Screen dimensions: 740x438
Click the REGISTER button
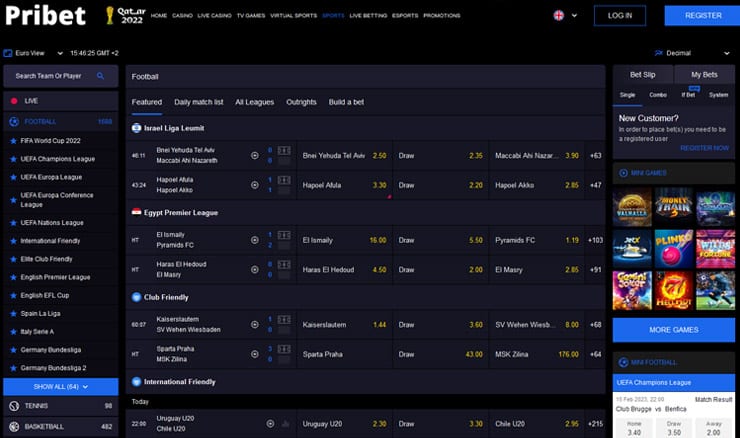[x=703, y=16]
